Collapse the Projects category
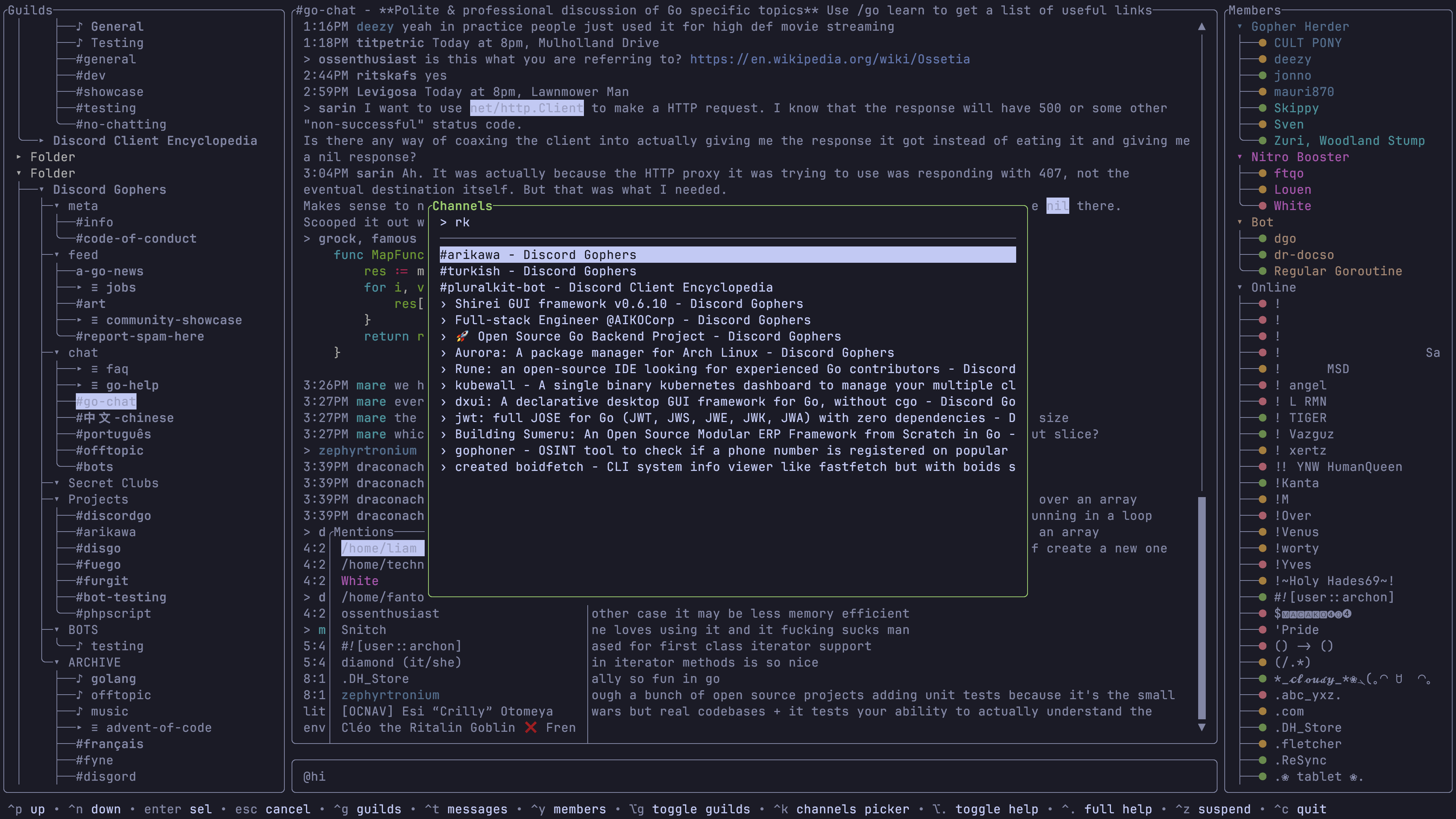This screenshot has height=819, width=1456. click(56, 500)
